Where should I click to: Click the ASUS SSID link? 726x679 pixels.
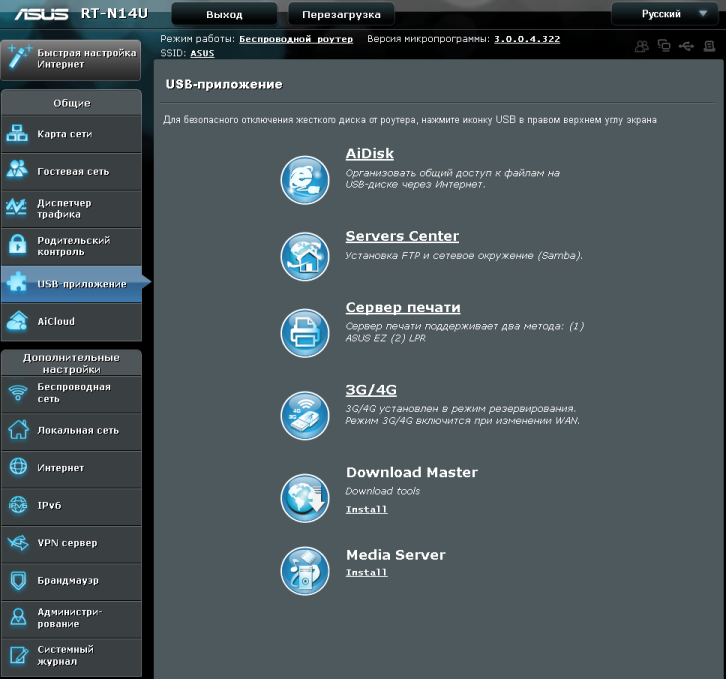[202, 53]
